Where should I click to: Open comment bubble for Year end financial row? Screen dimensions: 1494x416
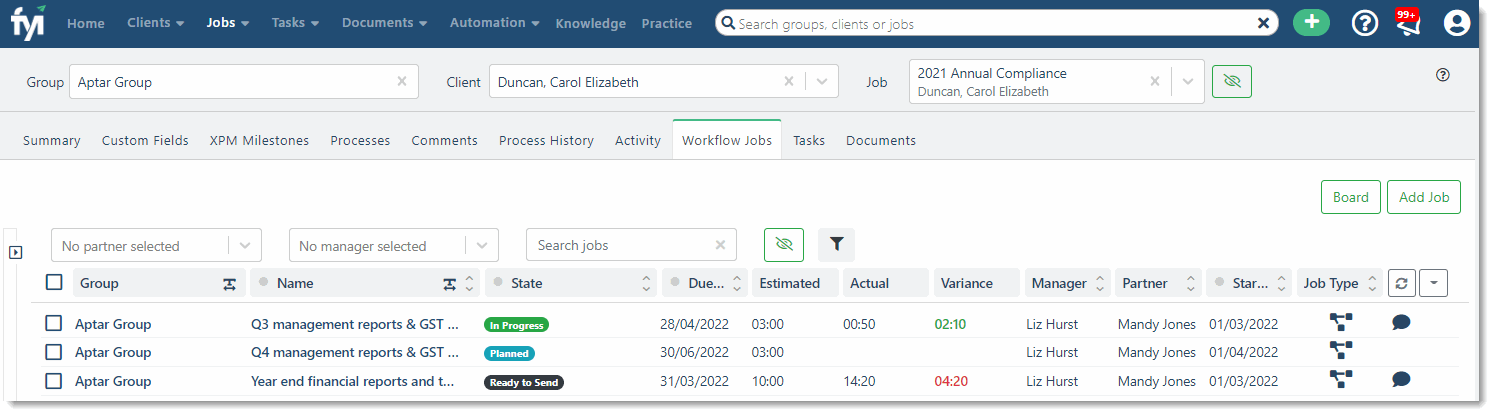[1401, 379]
